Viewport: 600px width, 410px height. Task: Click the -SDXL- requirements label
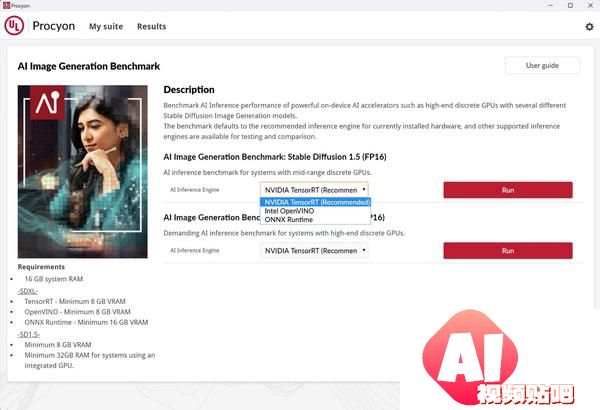(28, 291)
